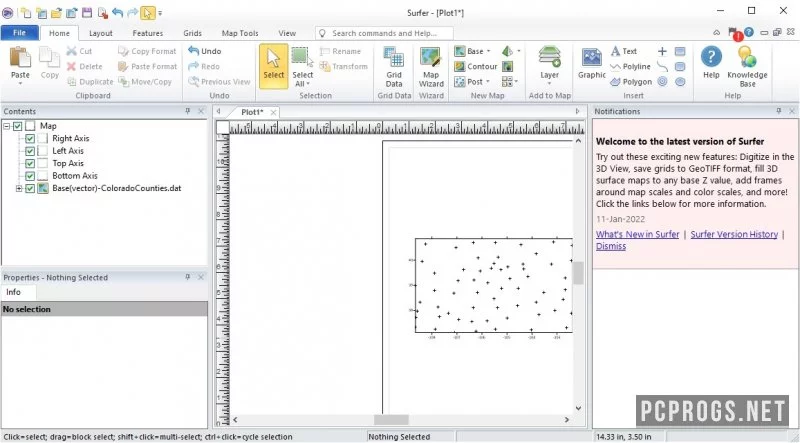800x443 pixels.
Task: Pin the Contents panel
Action: pos(188,111)
